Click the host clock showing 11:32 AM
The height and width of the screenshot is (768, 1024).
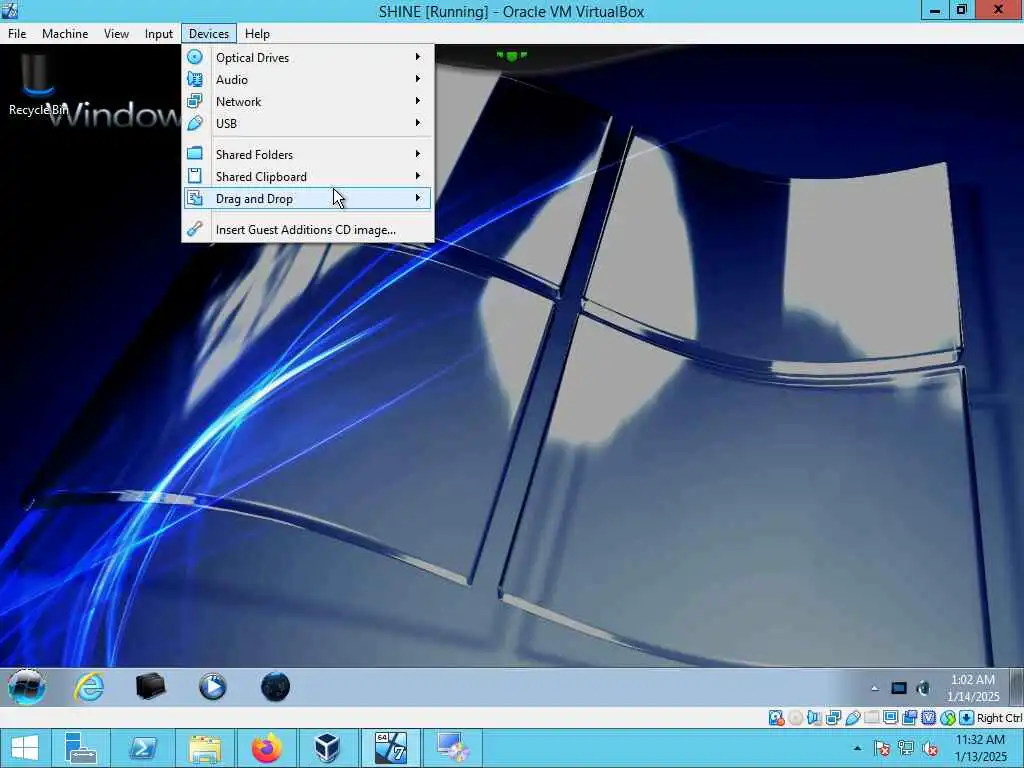tap(980, 748)
